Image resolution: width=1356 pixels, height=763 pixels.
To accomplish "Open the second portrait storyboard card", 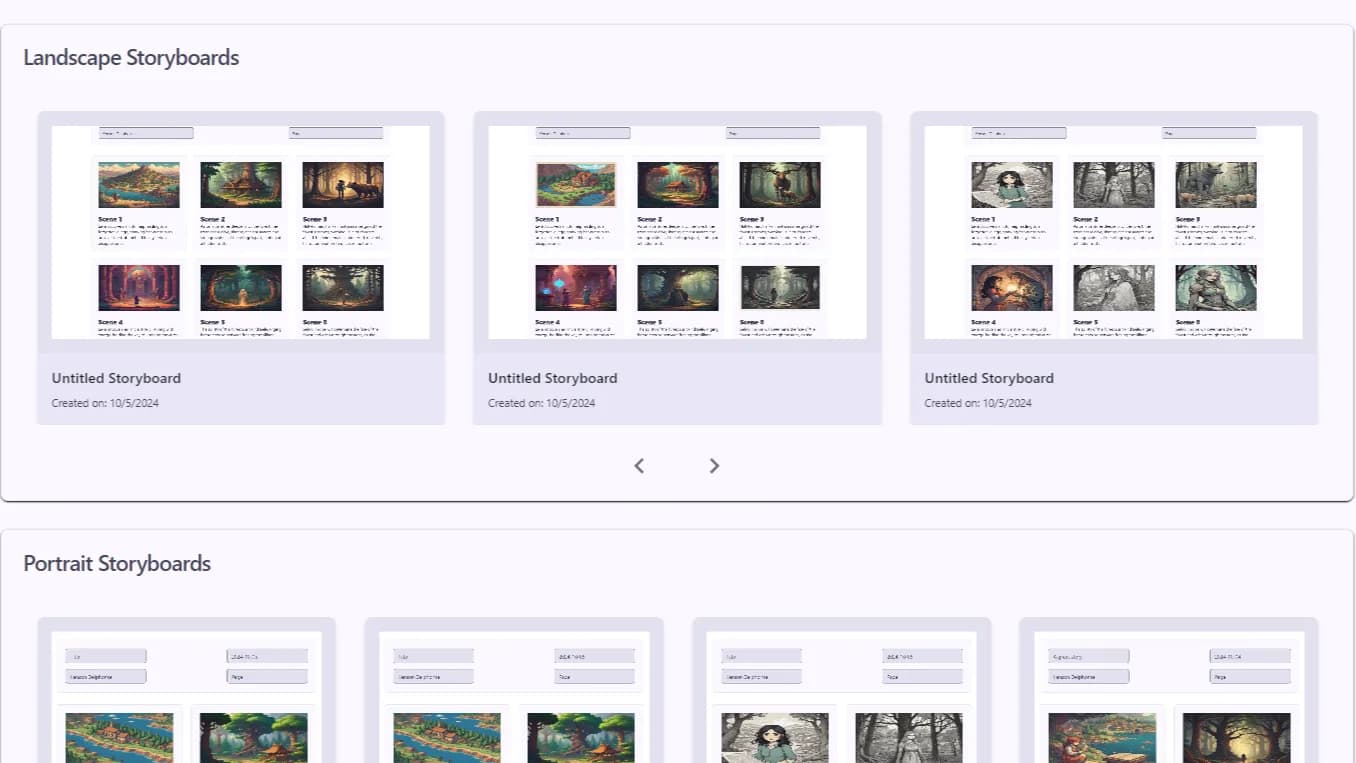I will pyautogui.click(x=514, y=690).
